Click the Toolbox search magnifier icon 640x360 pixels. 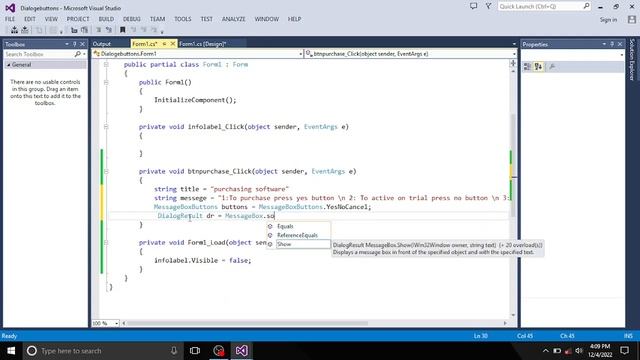click(77, 54)
